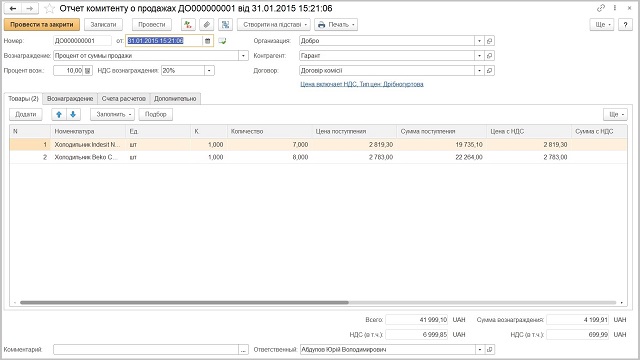Click horizontal scrollbar of goods table
Viewport: 640px width, 360px height.
[x=184, y=302]
